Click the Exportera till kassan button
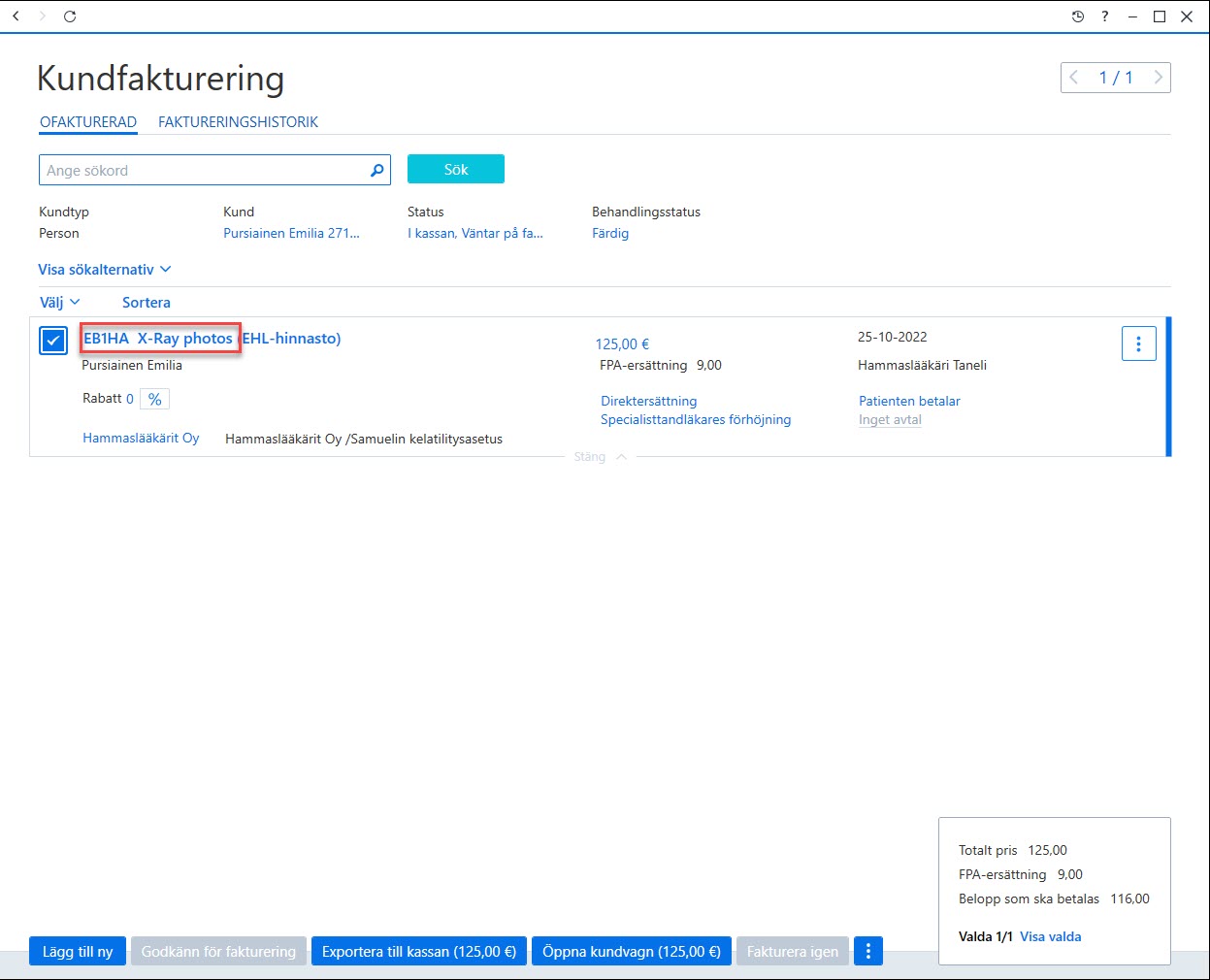Image resolution: width=1210 pixels, height=980 pixels. [x=419, y=951]
